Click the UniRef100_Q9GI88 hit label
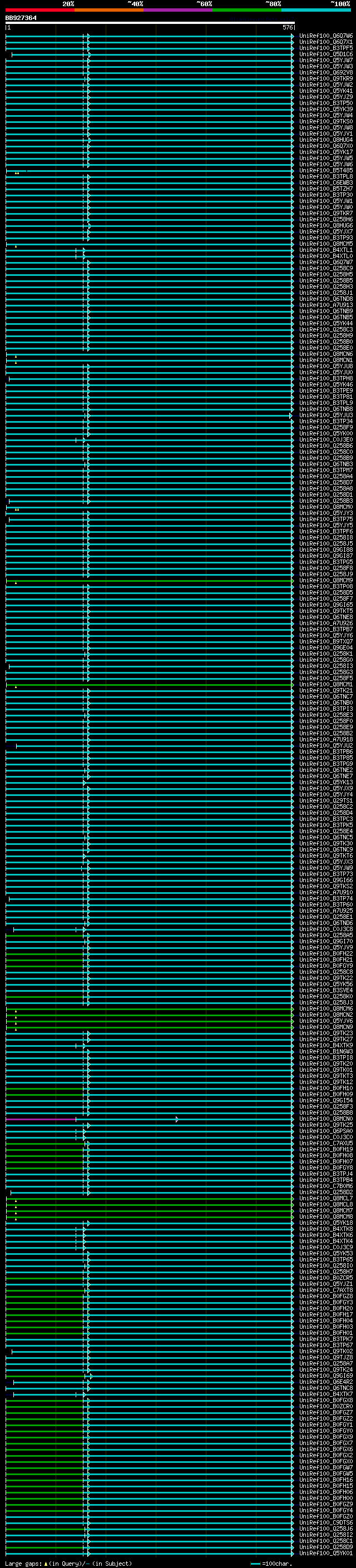 [x=326, y=550]
